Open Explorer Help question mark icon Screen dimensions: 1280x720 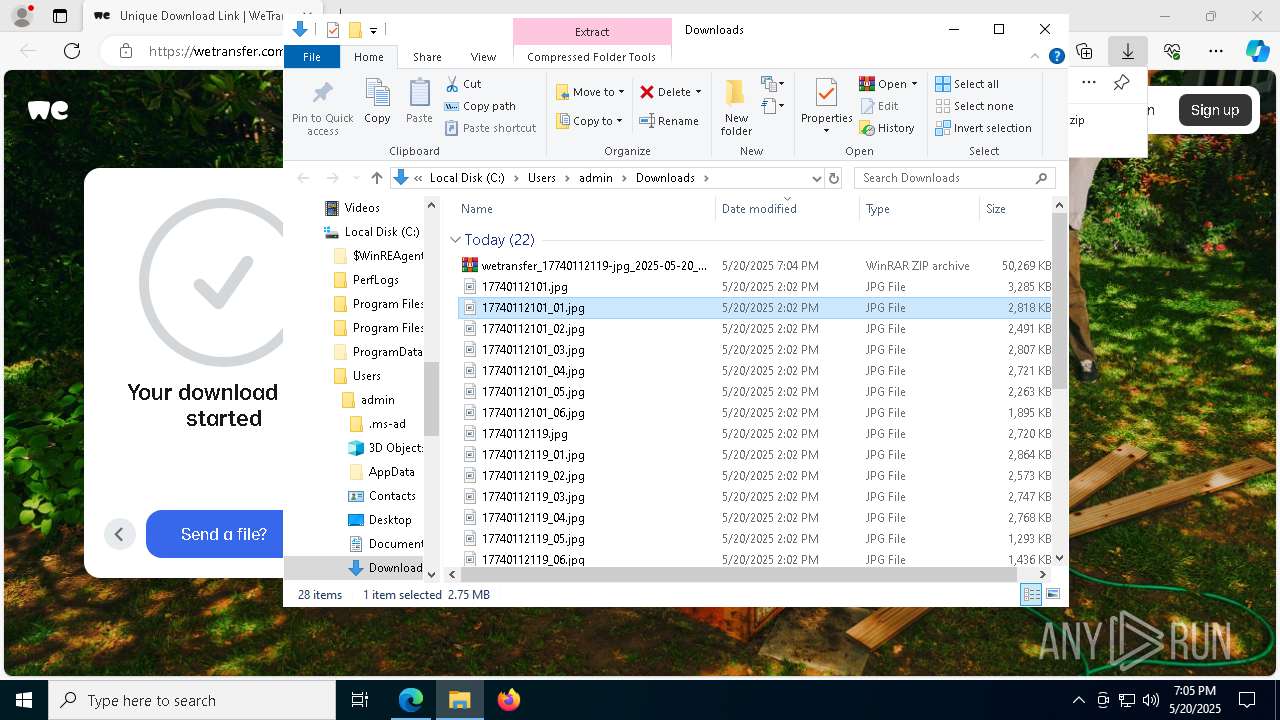pos(1056,57)
